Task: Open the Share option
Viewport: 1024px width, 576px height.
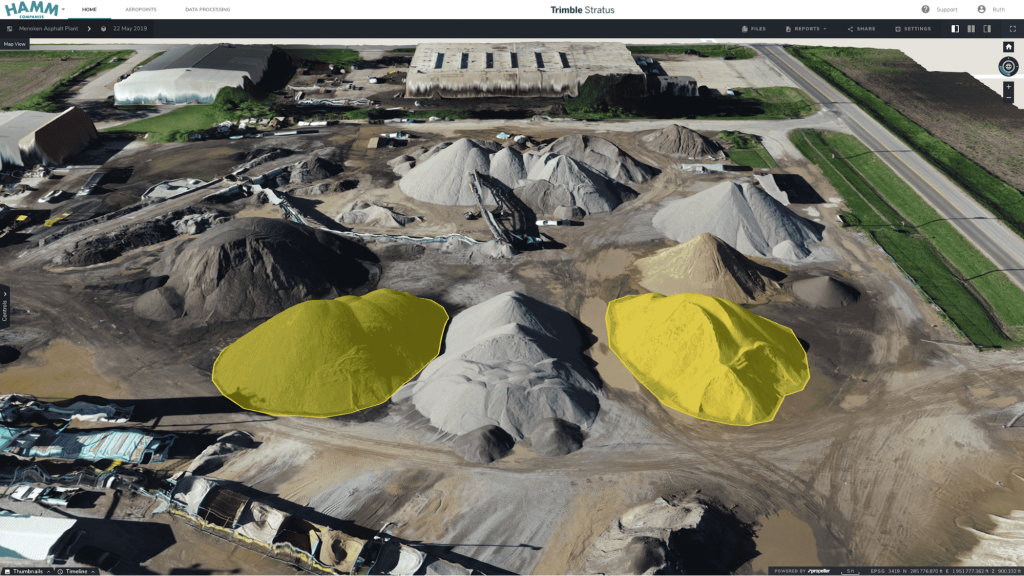Action: [x=861, y=29]
